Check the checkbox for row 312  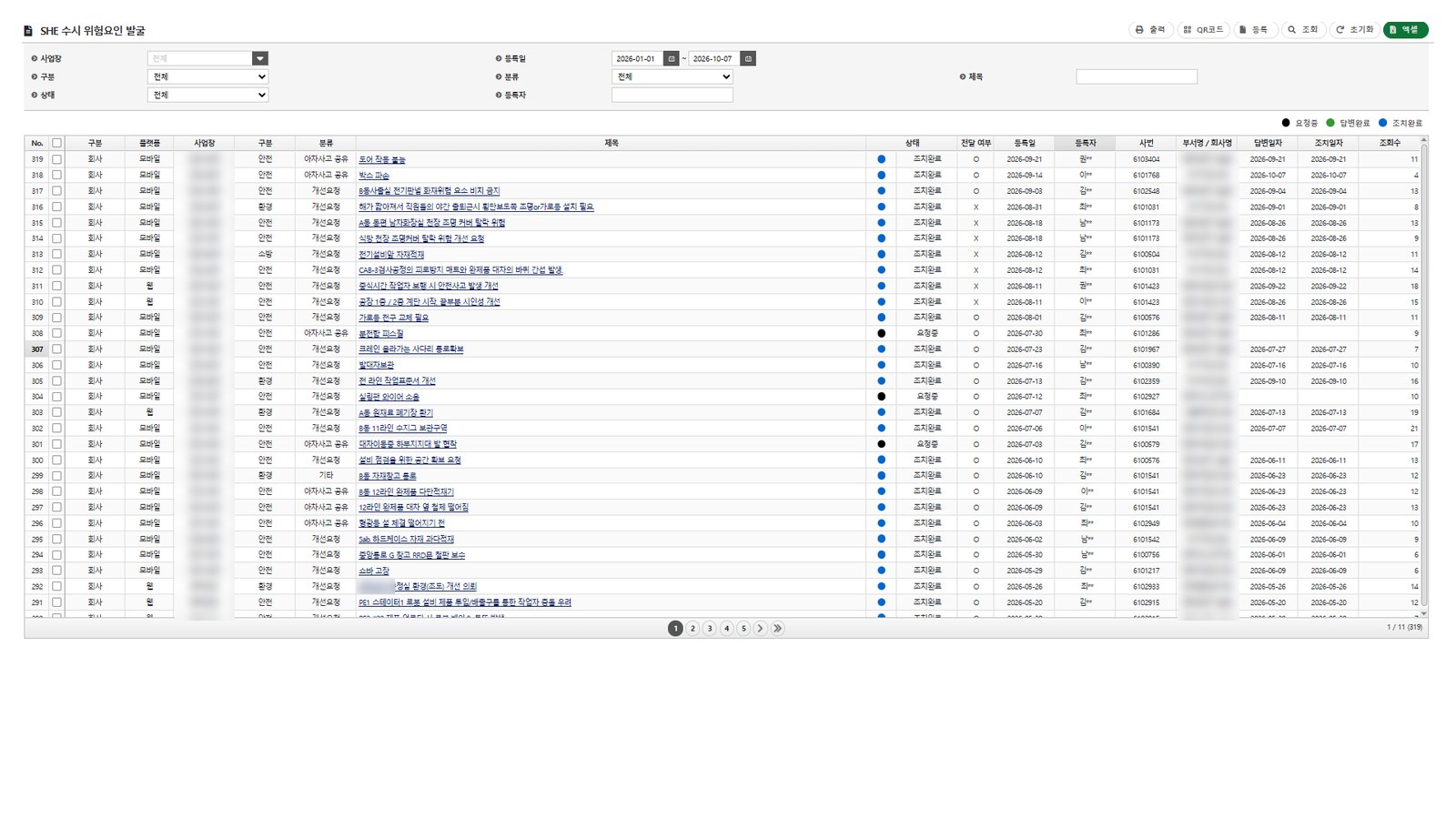pos(56,270)
